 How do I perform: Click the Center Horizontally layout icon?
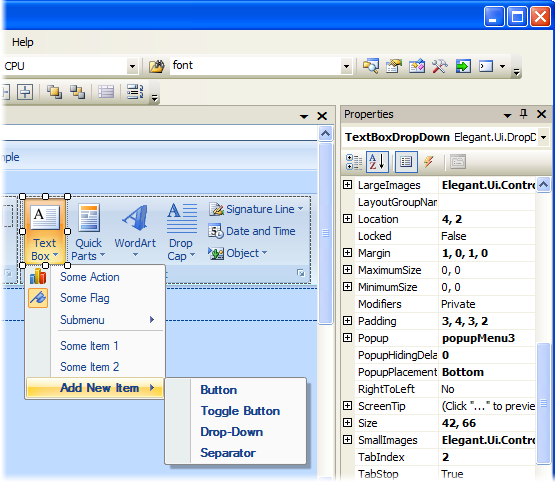[25, 92]
